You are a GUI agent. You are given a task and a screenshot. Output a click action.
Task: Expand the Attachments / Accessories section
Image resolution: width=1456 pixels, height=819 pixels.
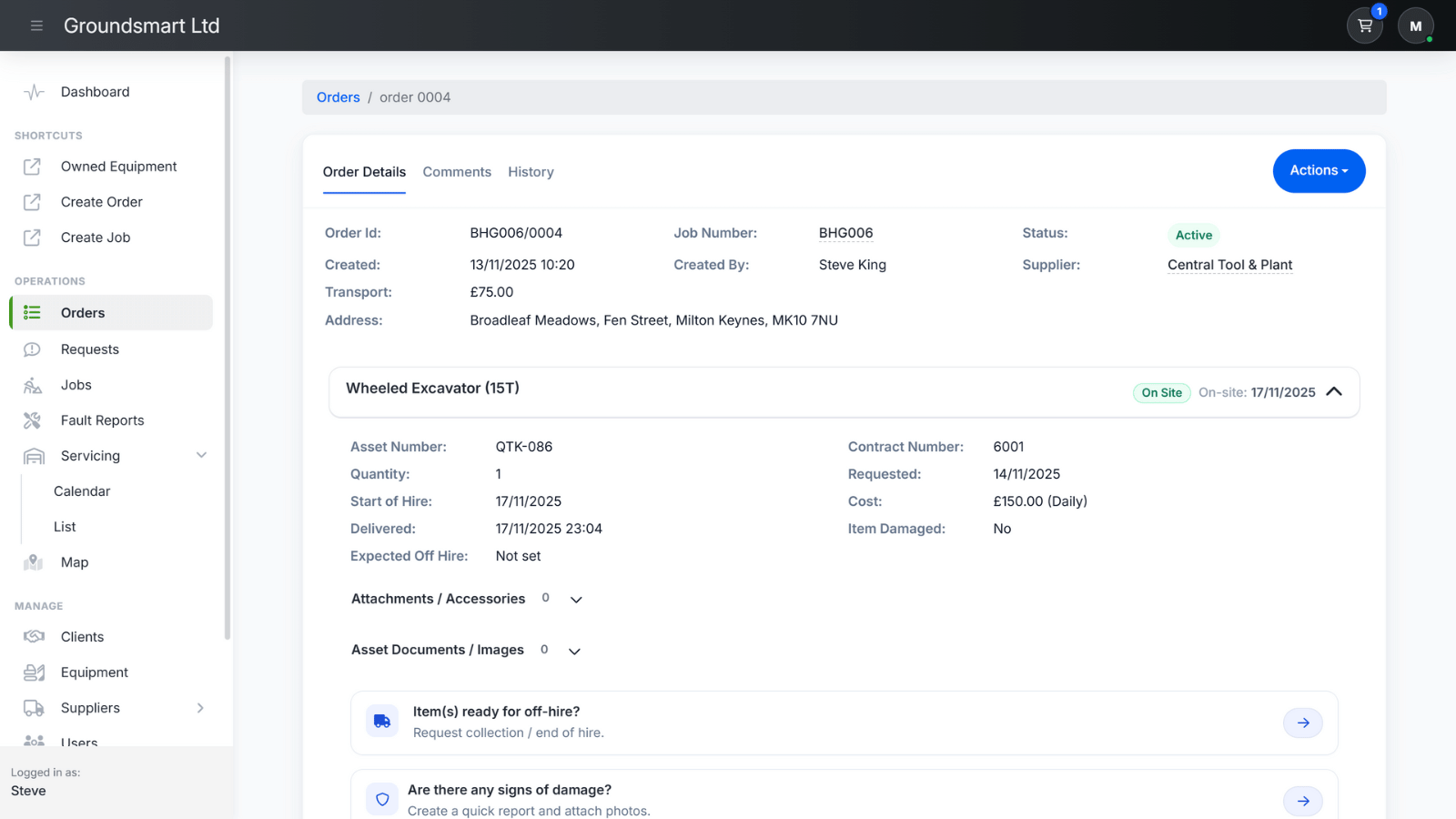(x=576, y=600)
